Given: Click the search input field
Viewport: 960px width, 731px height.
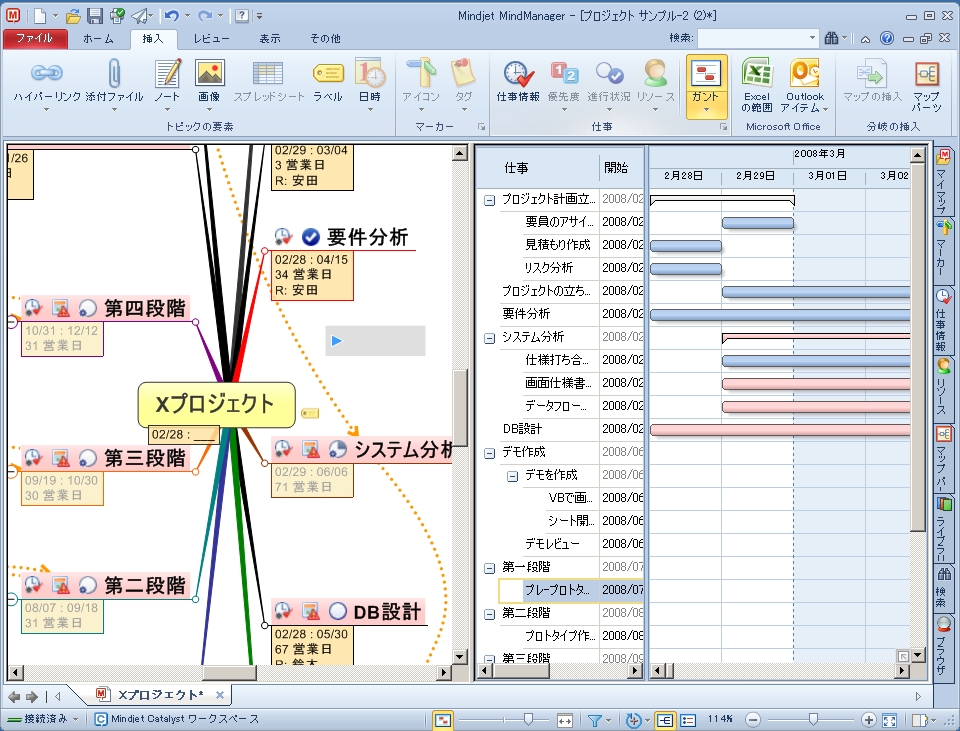Looking at the screenshot, I should coord(752,38).
